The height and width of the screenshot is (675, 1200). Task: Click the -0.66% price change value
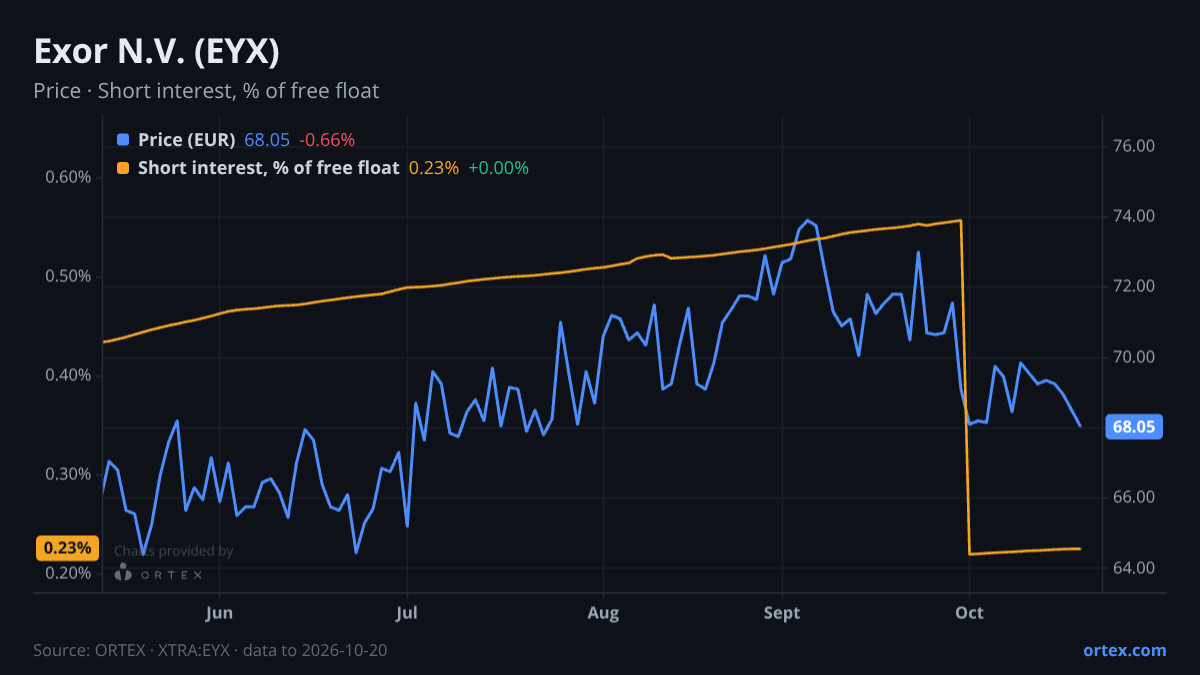click(327, 140)
